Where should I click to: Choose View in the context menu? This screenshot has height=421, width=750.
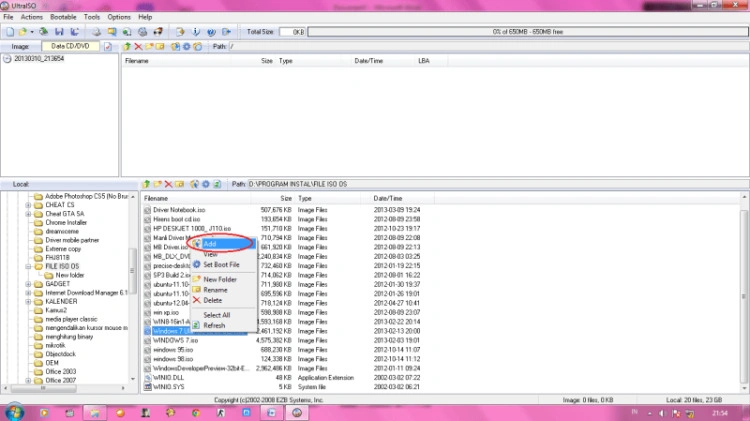(224, 255)
